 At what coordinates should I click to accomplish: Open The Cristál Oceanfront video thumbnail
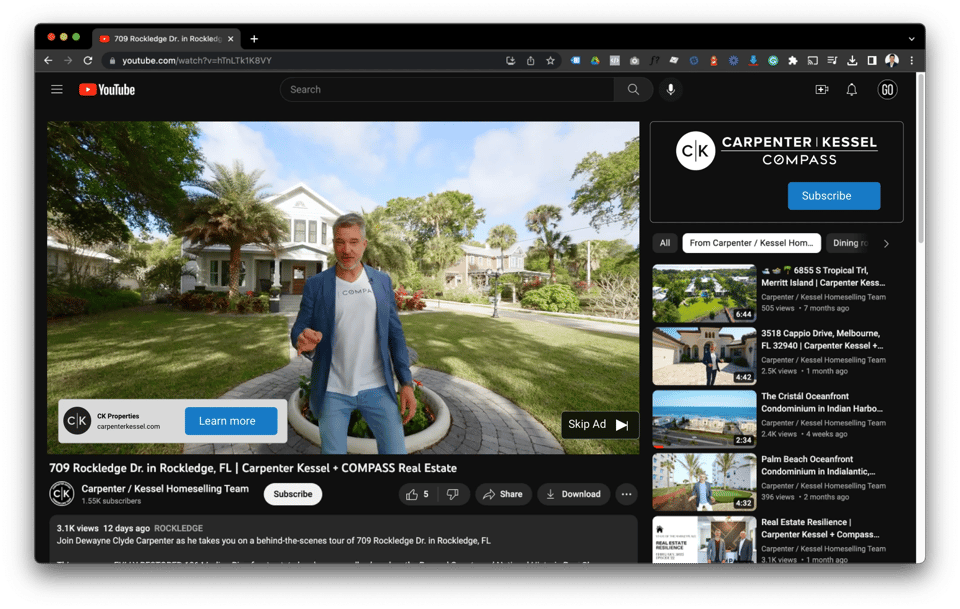[x=704, y=419]
